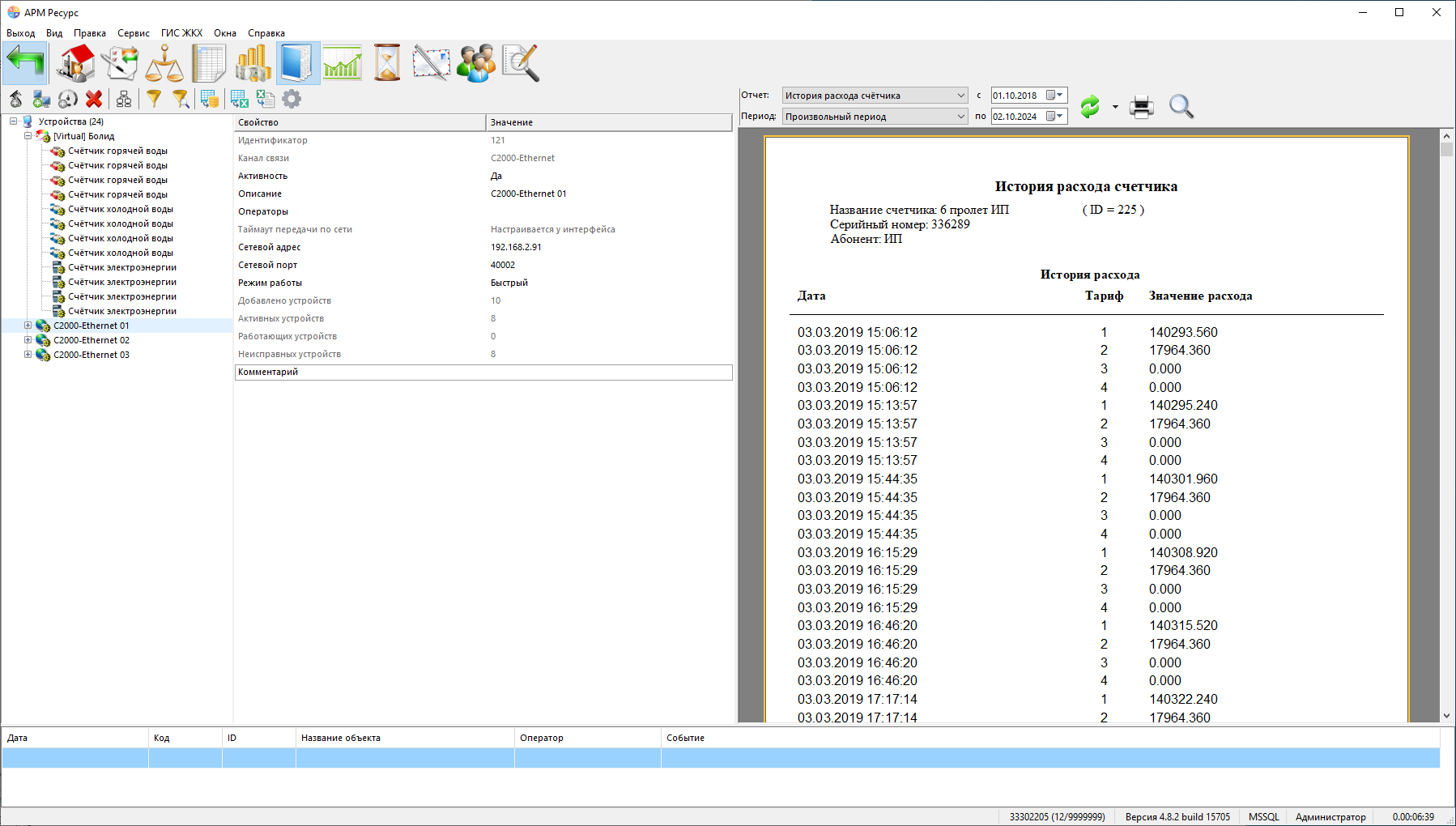Open the ГИС ЖКХ menu
Screen dimensions: 1456x826
pyautogui.click(x=181, y=33)
